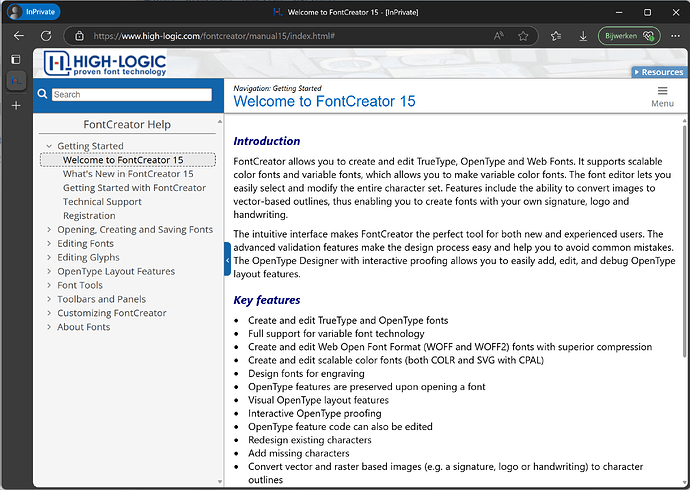Open the Editing Fonts section

pyautogui.click(x=85, y=244)
